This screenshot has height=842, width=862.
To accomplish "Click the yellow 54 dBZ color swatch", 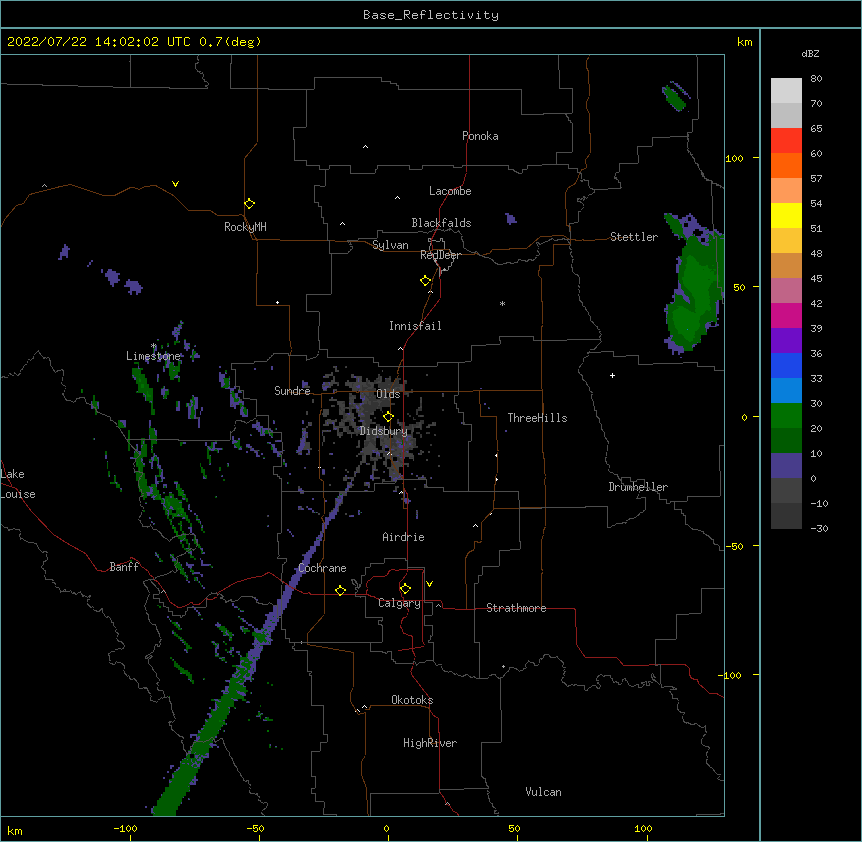I will tap(786, 215).
